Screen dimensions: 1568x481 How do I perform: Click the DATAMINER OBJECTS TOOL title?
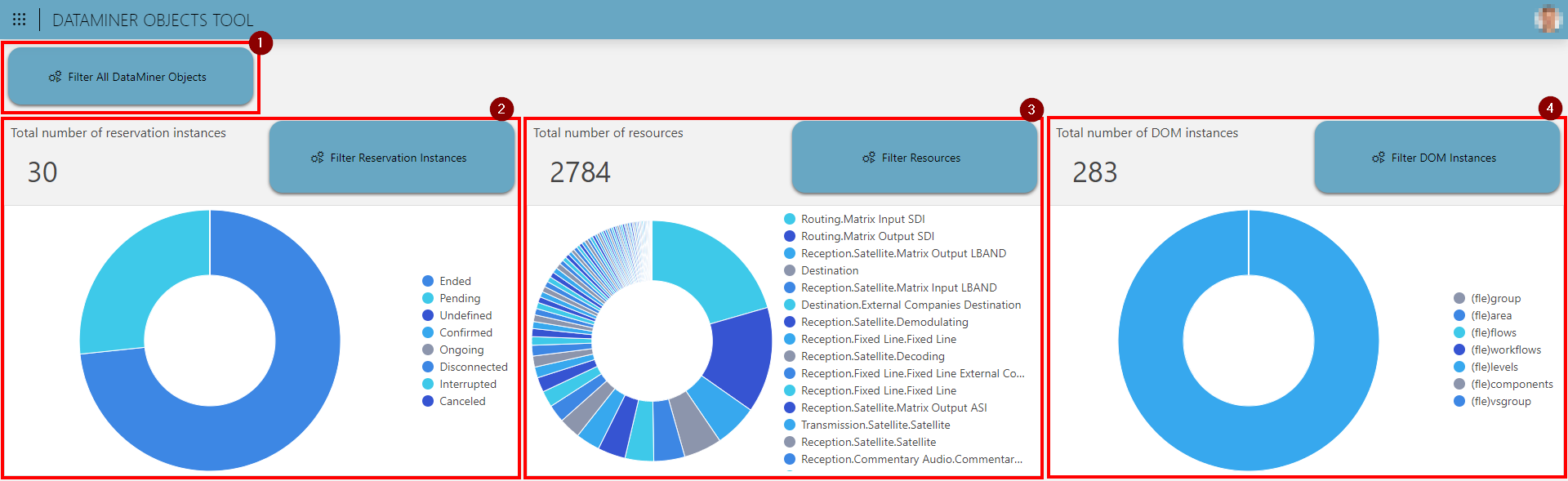click(x=153, y=20)
